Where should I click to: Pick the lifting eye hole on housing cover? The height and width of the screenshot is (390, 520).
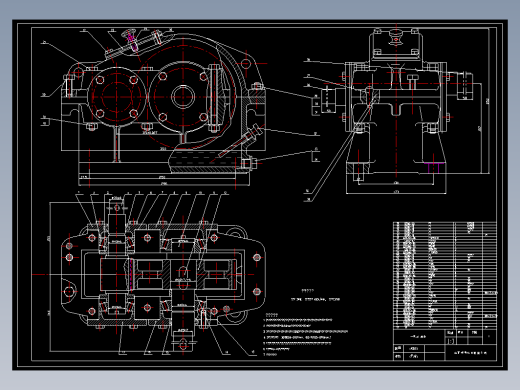pos(246,63)
